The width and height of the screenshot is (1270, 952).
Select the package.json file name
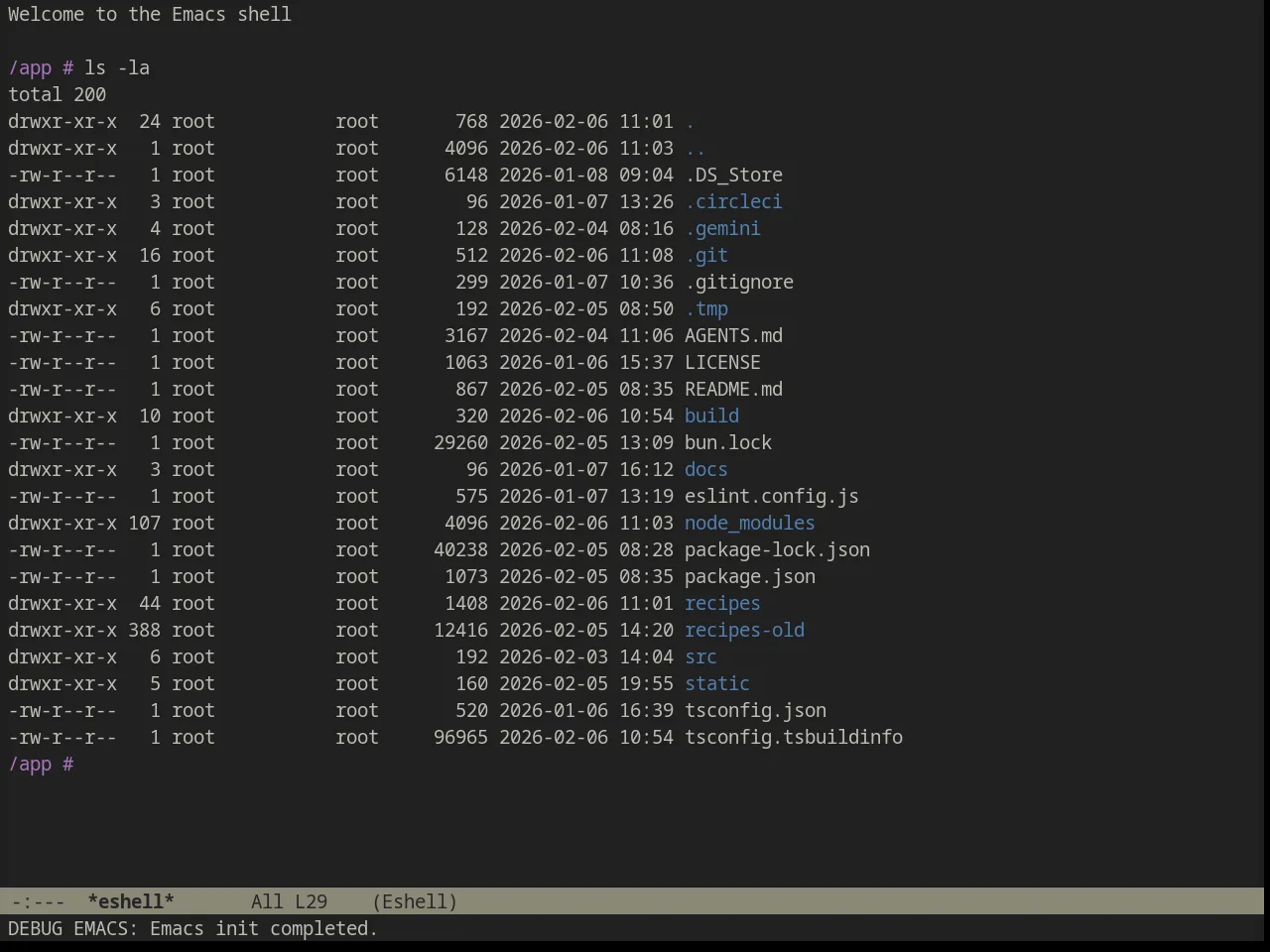click(x=750, y=576)
